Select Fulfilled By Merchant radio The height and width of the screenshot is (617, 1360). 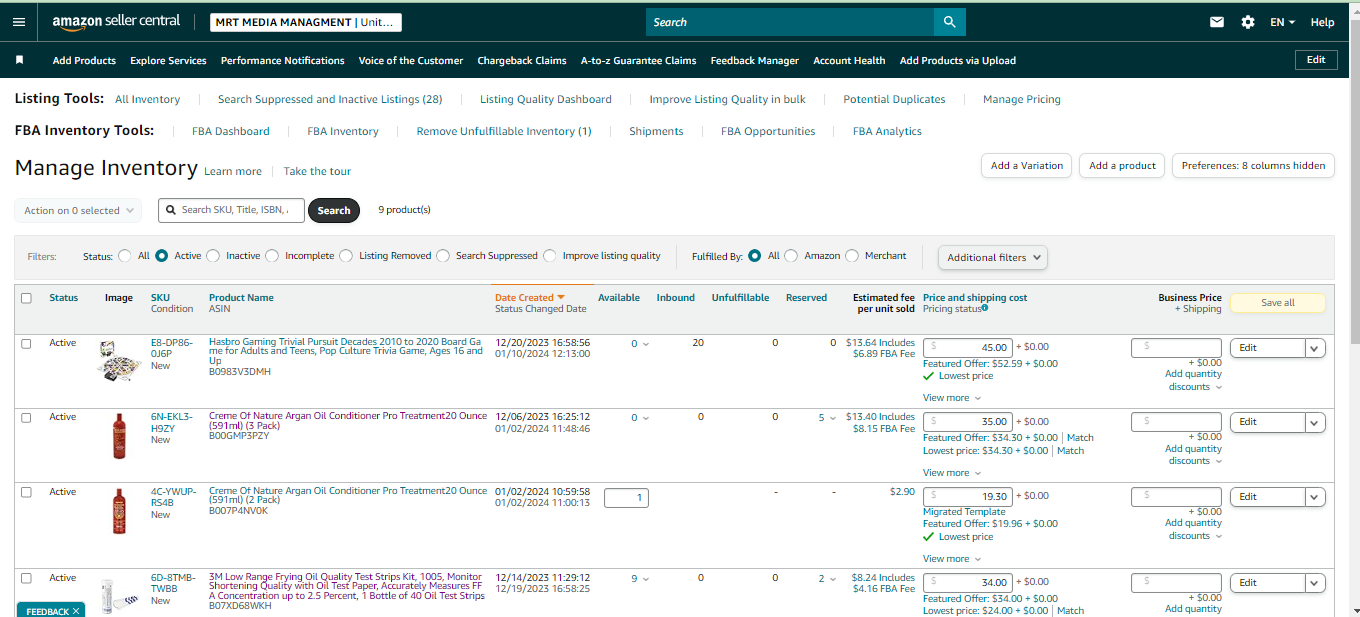(x=852, y=256)
